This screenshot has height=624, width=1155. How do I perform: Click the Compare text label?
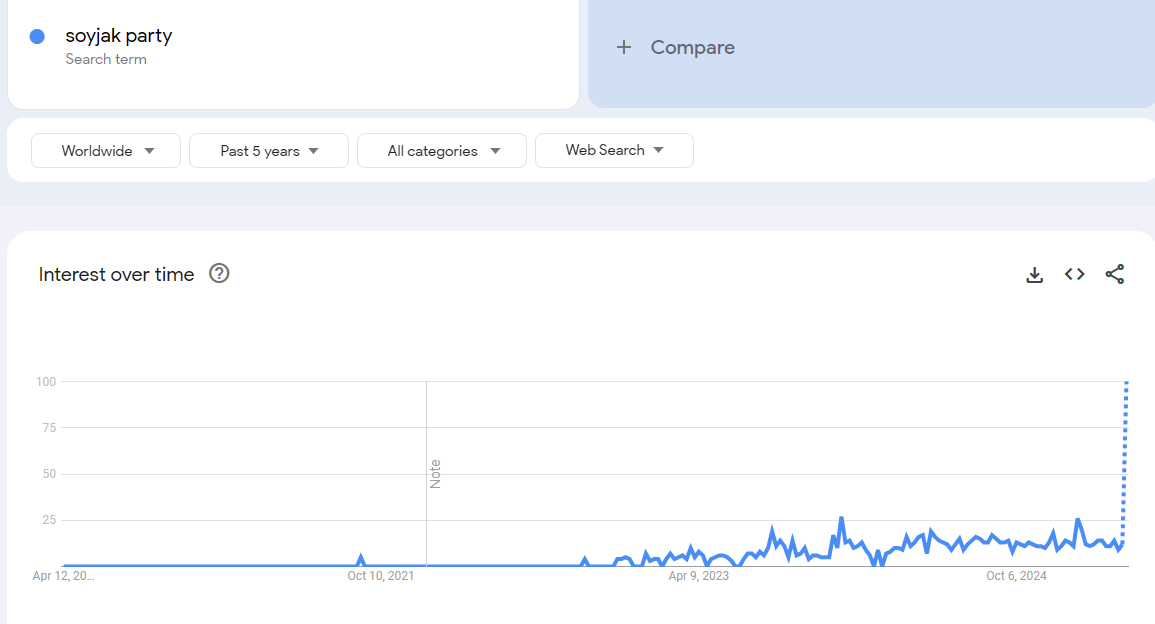point(692,47)
